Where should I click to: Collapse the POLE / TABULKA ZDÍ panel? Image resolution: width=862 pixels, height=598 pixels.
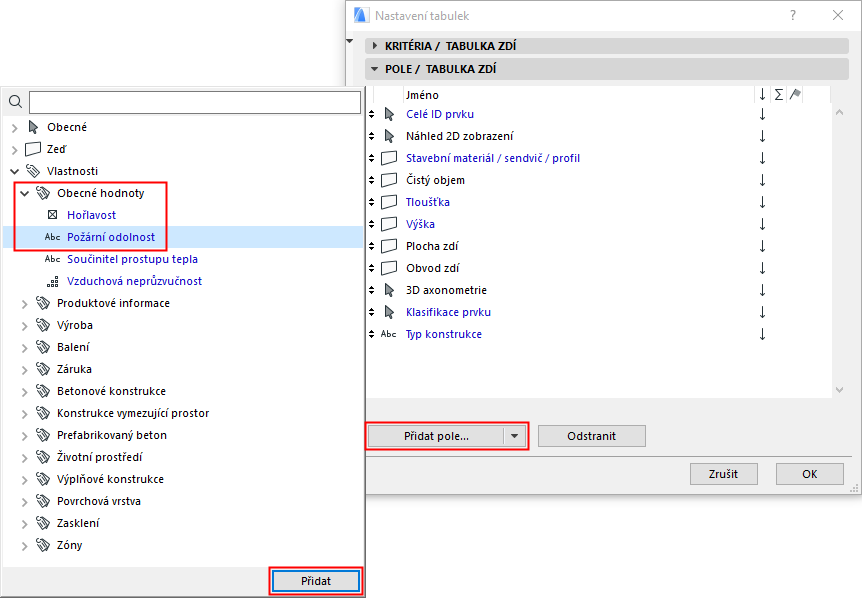[375, 69]
